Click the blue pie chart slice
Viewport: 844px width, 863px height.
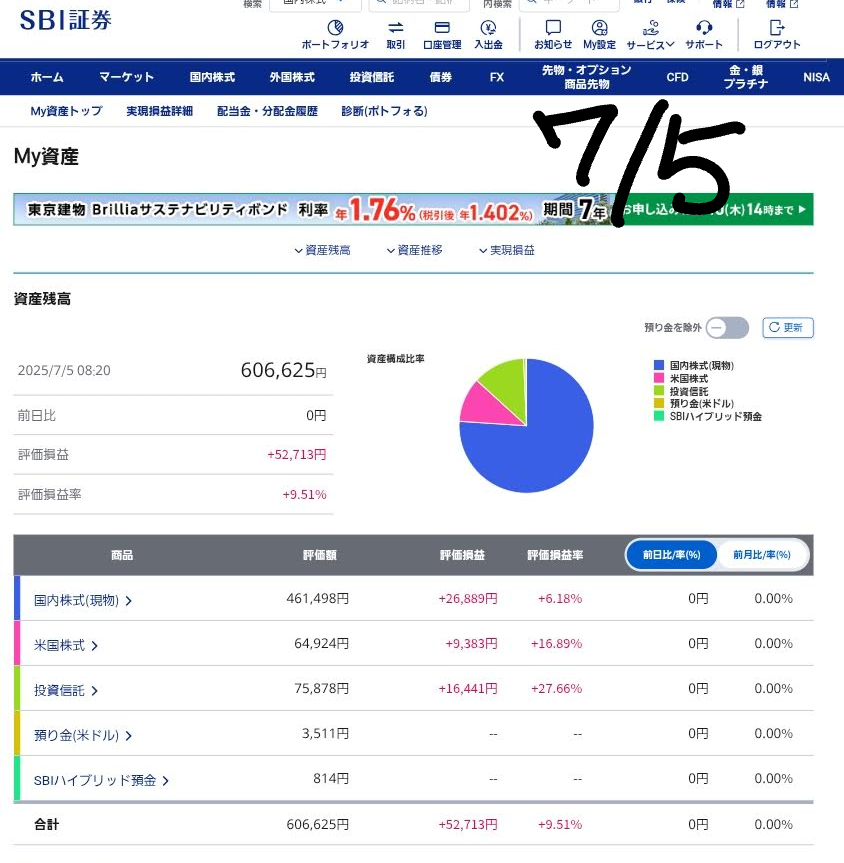tap(545, 446)
